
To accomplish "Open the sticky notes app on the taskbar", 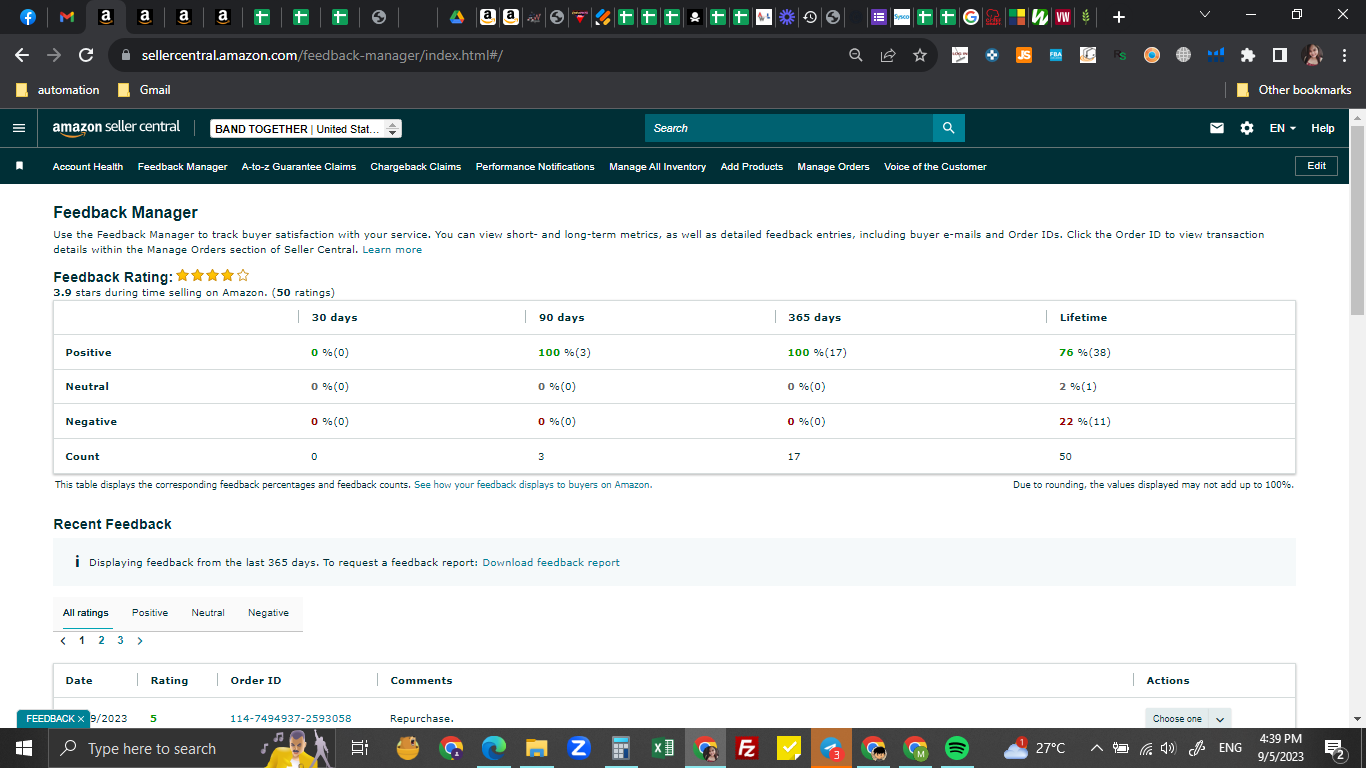I will pos(789,748).
